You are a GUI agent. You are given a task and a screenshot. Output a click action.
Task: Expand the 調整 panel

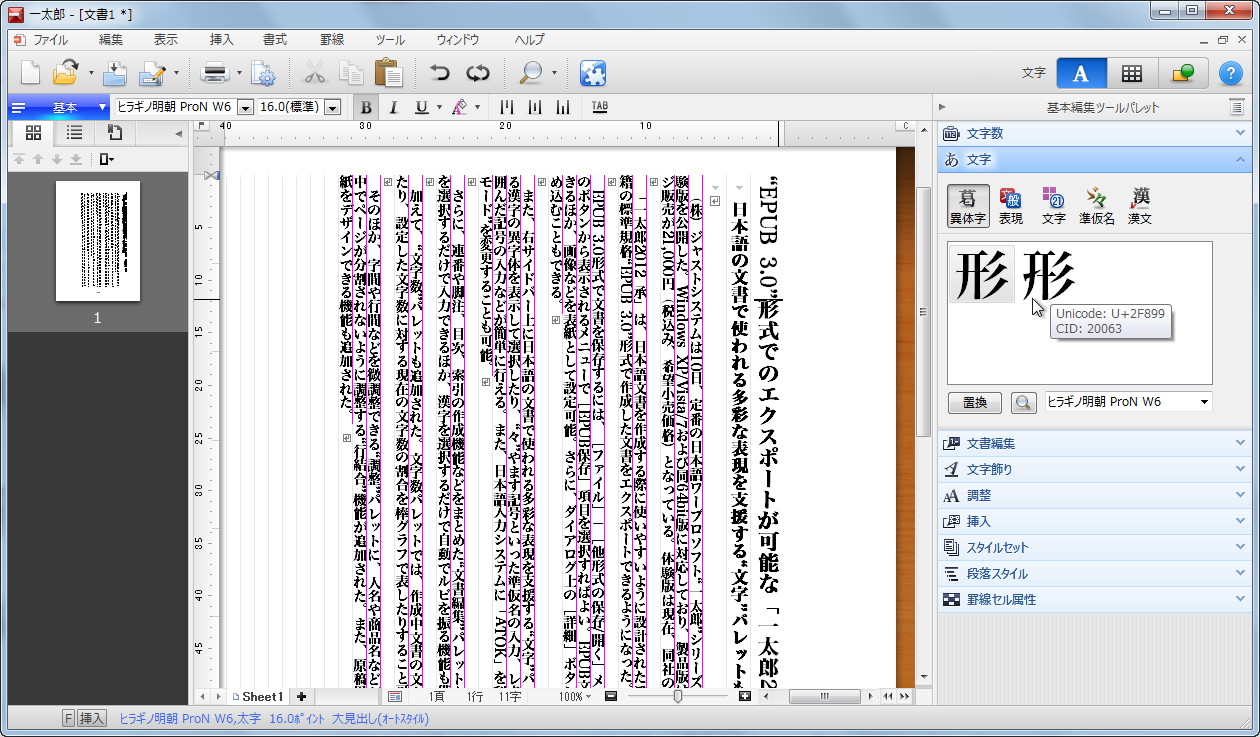[1094, 495]
